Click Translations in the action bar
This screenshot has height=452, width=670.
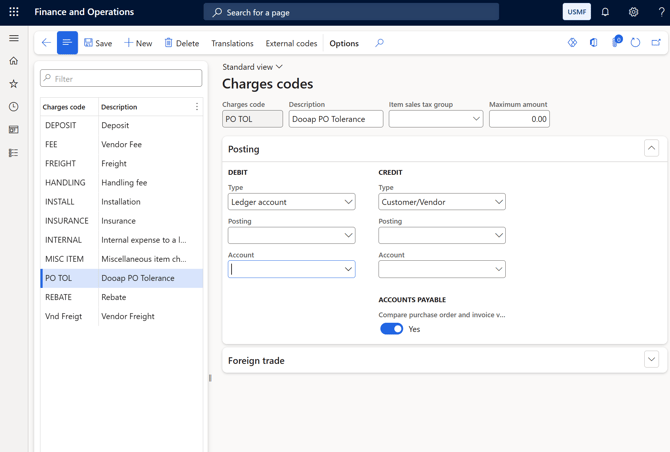(x=232, y=43)
